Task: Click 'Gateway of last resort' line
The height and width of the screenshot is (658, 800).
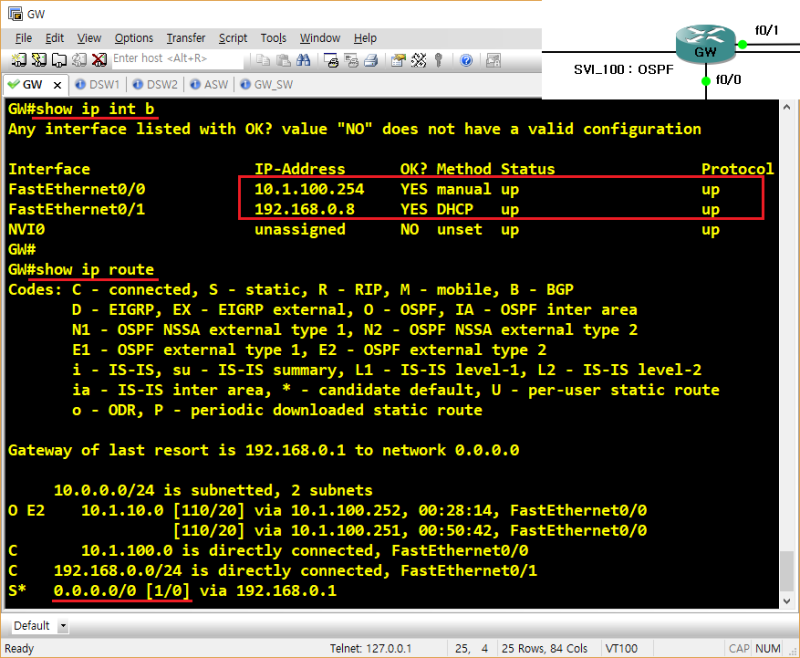Action: pyautogui.click(x=263, y=450)
